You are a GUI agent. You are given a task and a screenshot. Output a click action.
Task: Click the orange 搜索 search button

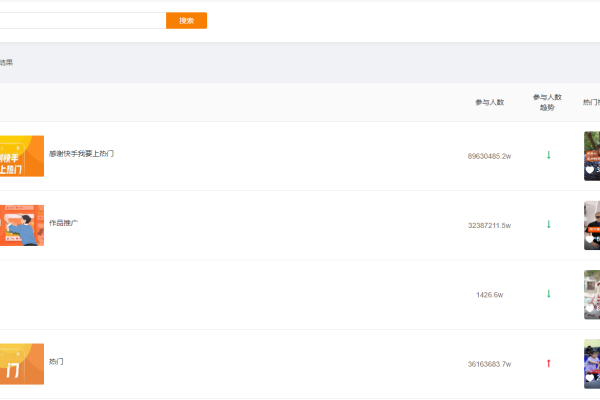click(x=186, y=20)
